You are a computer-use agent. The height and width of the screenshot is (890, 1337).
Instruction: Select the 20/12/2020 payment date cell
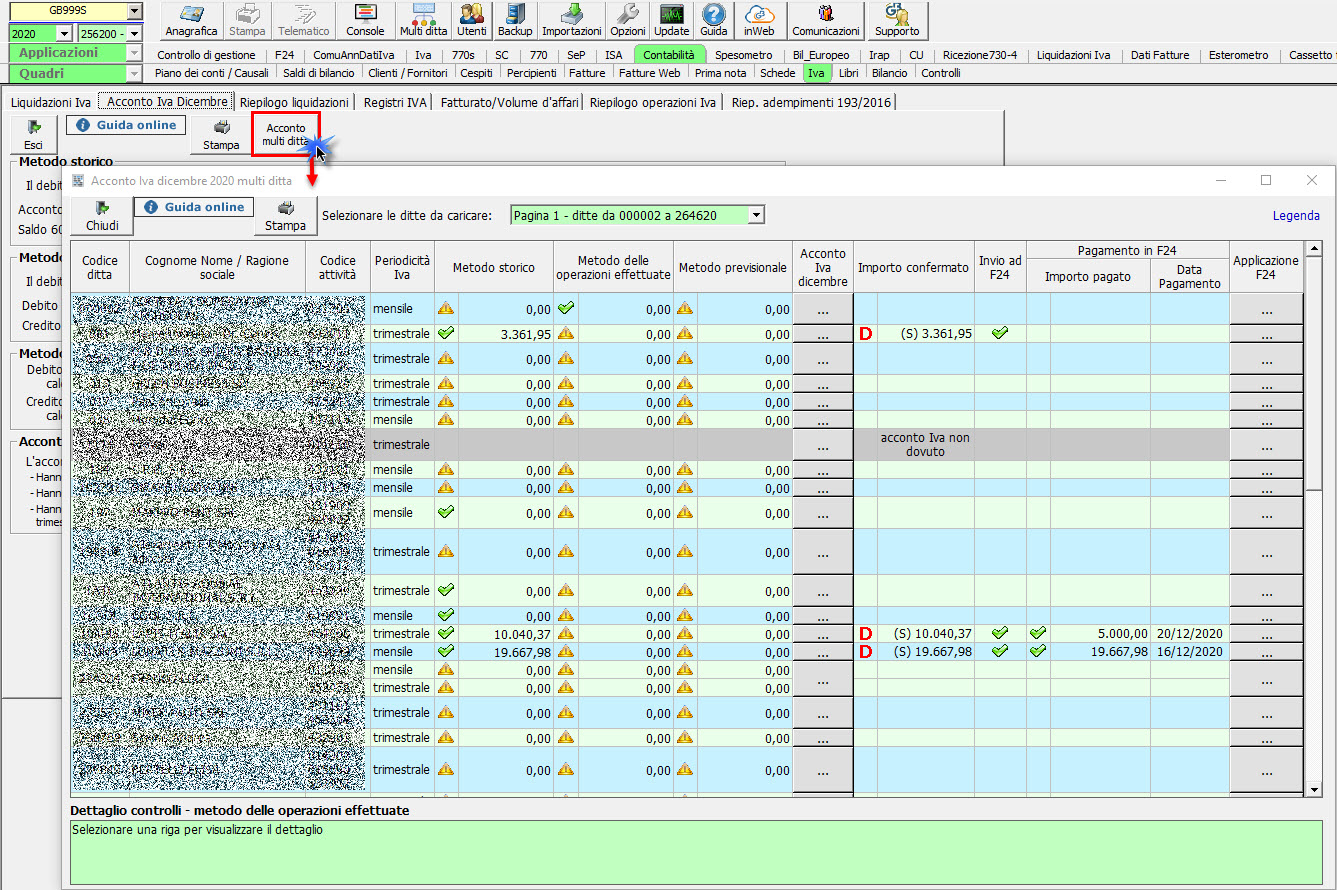pyautogui.click(x=1190, y=634)
